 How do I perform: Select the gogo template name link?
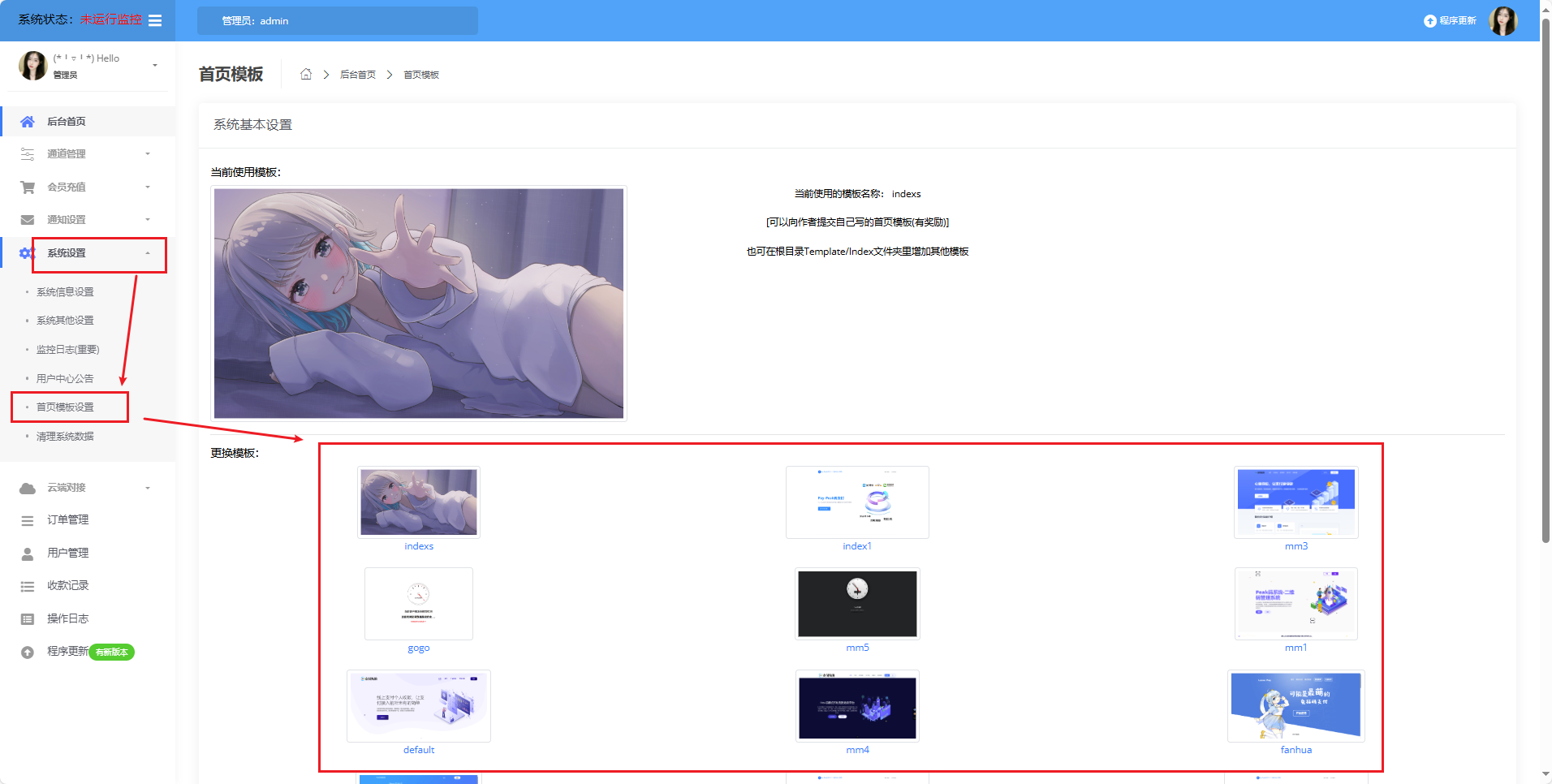419,648
